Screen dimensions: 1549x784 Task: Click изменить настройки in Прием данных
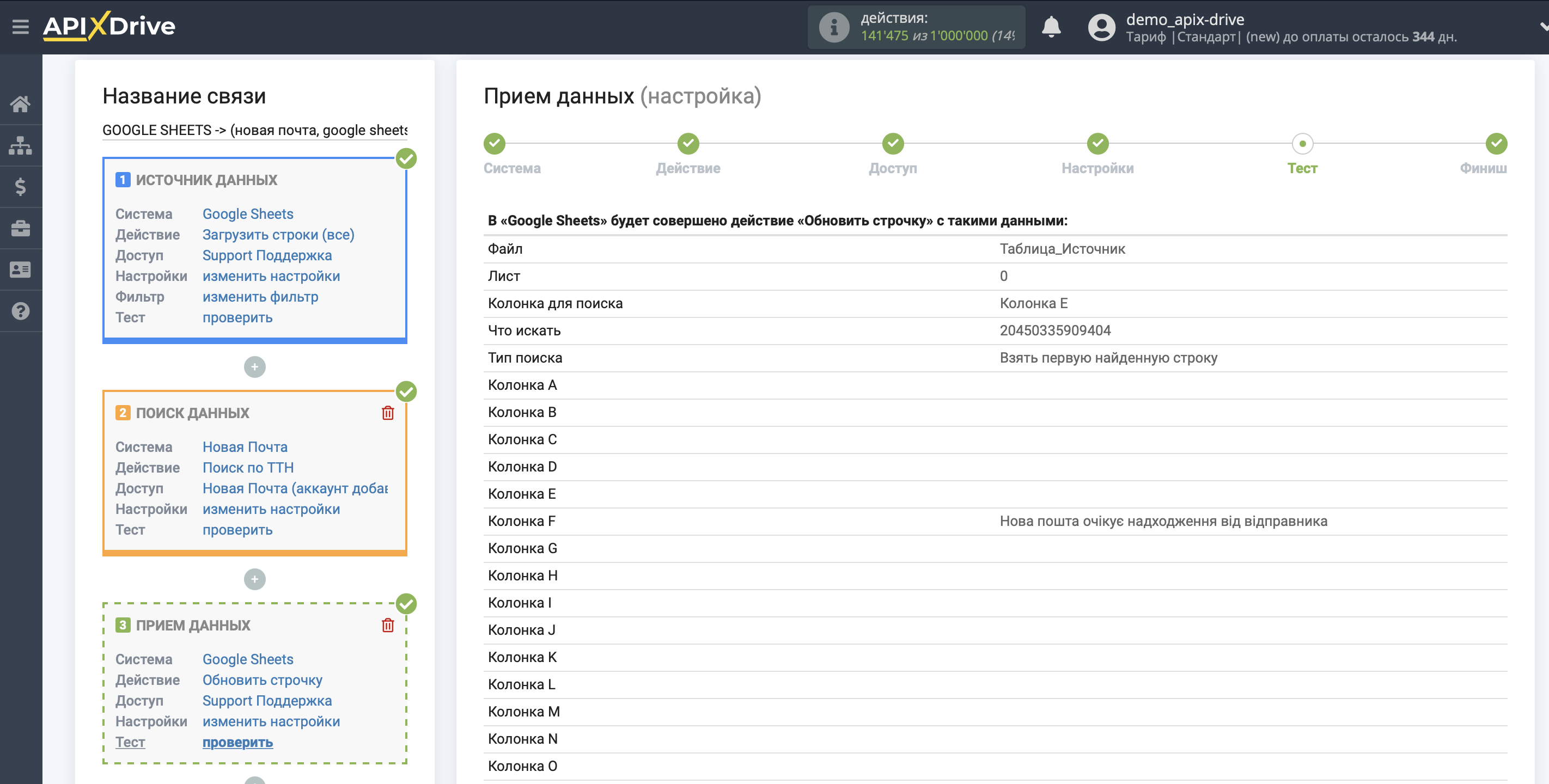click(x=271, y=721)
